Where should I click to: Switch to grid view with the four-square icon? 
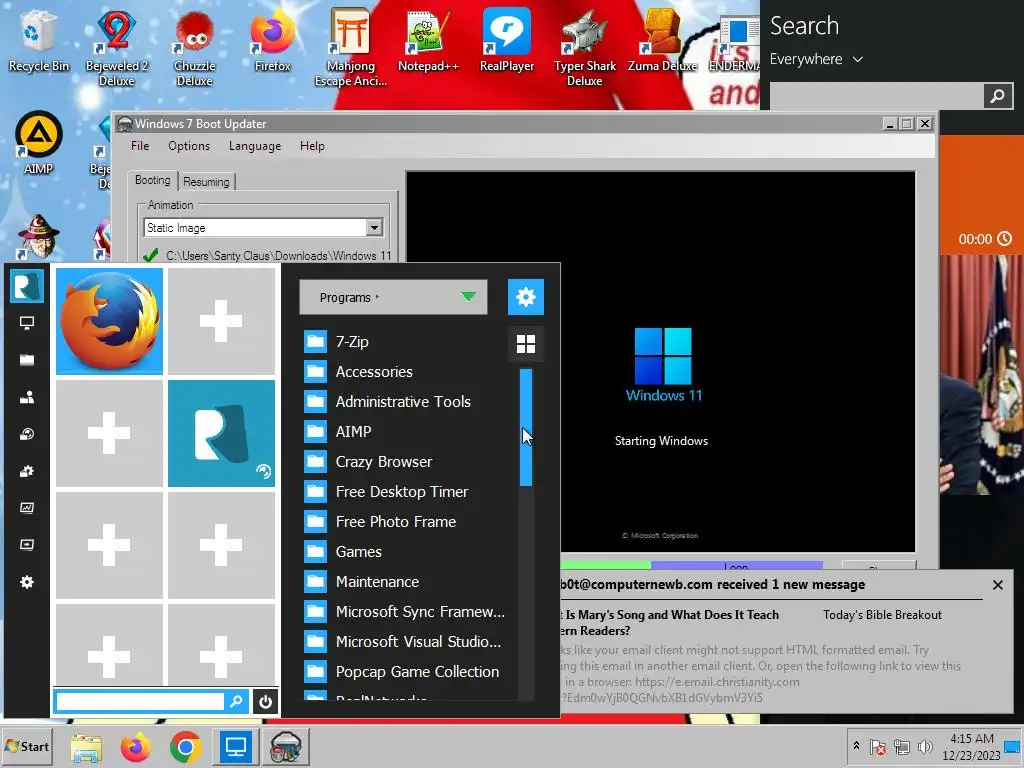(526, 344)
